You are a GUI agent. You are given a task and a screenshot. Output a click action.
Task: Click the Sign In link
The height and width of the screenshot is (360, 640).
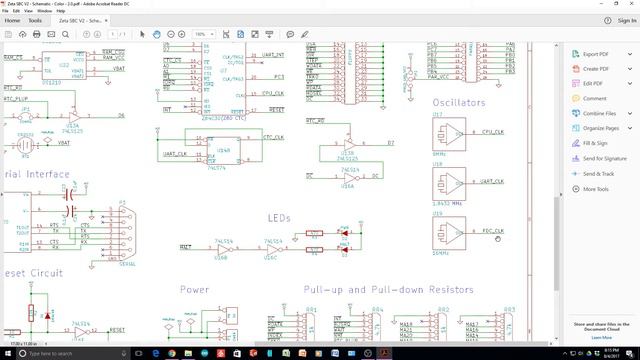click(627, 20)
